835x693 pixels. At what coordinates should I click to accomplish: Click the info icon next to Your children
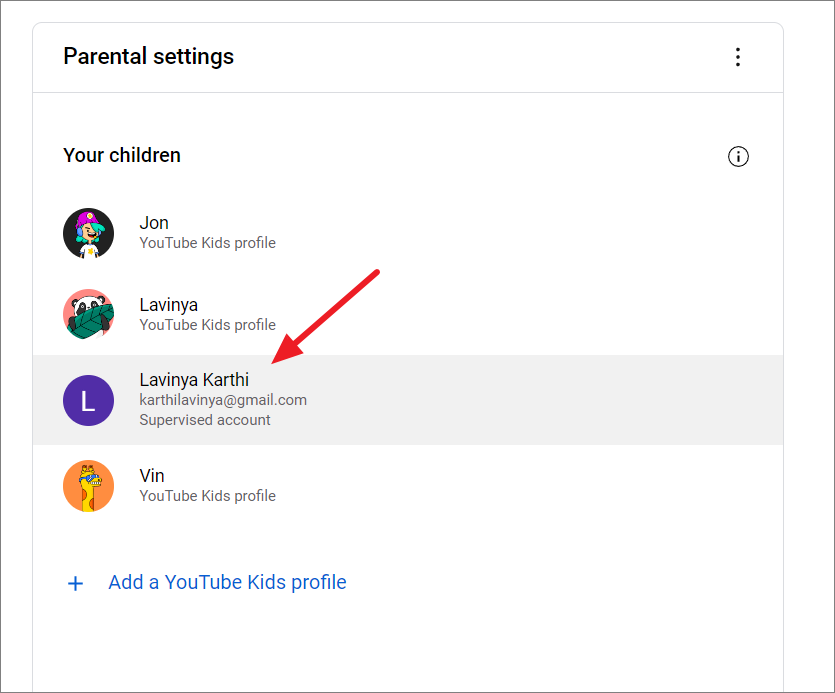coord(738,156)
